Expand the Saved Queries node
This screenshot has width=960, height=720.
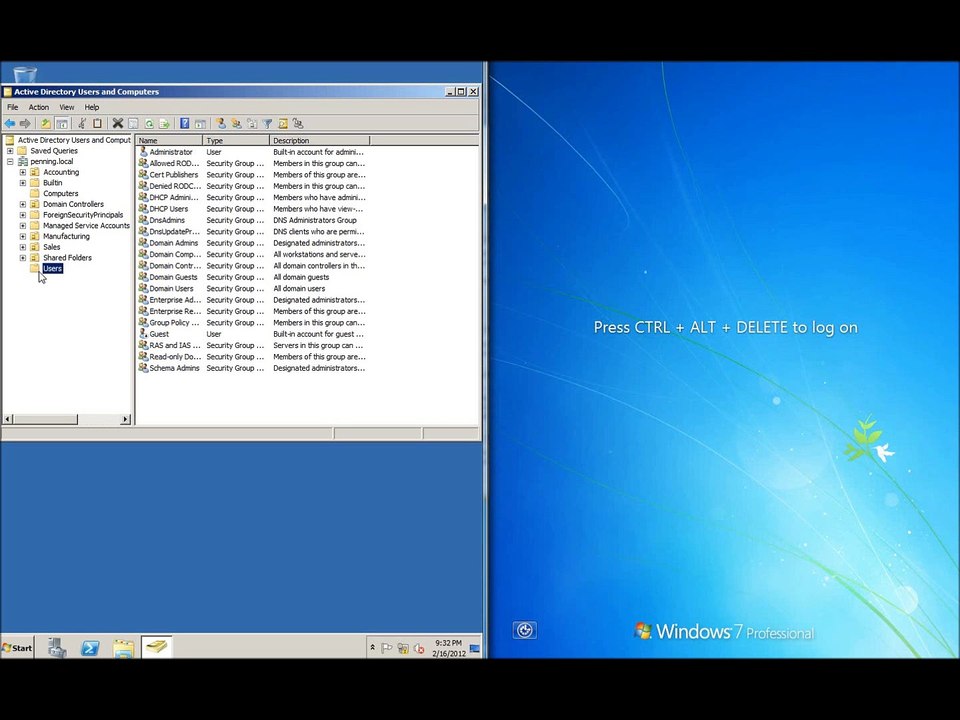[10, 151]
